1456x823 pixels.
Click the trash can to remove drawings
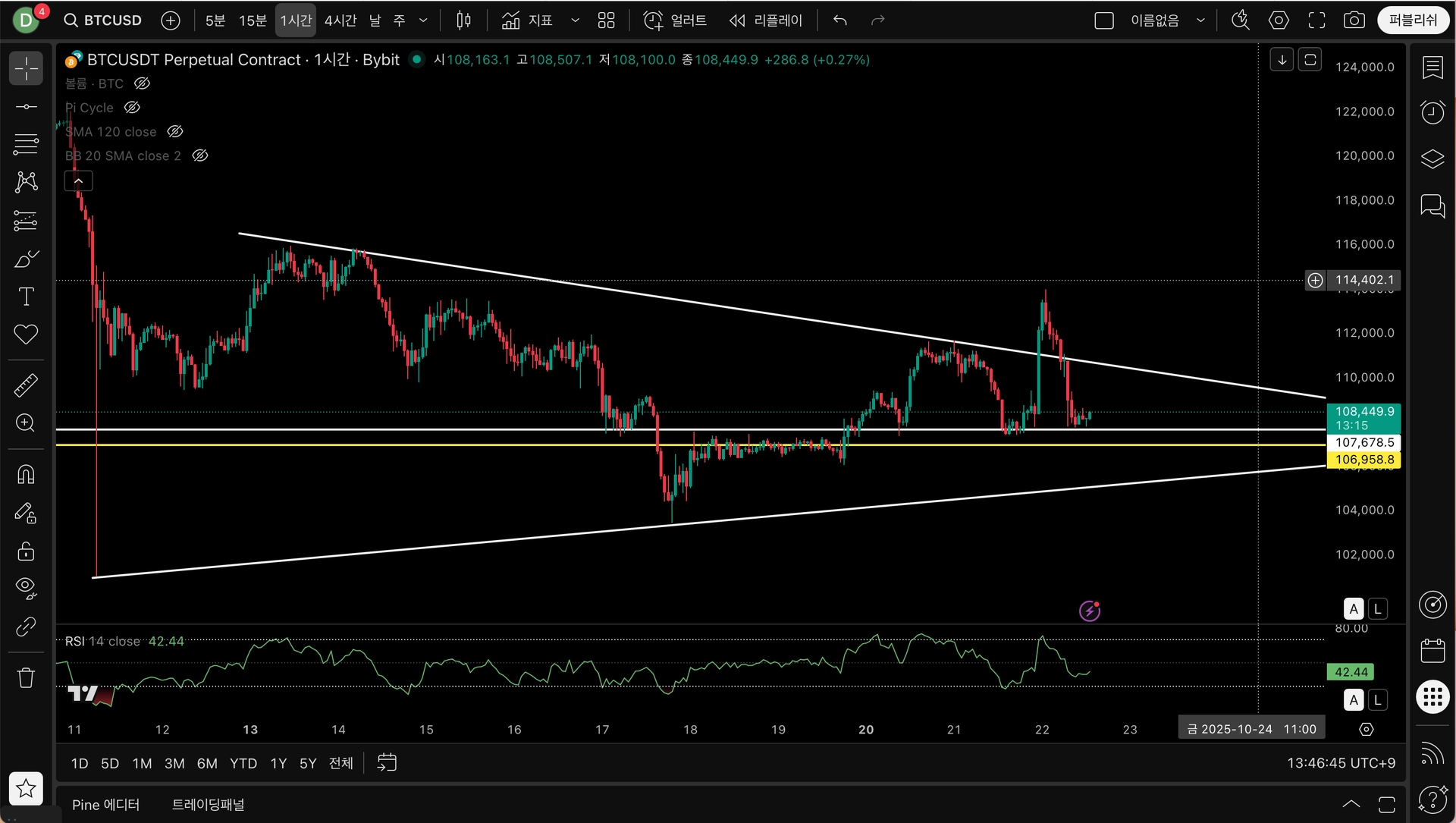click(26, 677)
